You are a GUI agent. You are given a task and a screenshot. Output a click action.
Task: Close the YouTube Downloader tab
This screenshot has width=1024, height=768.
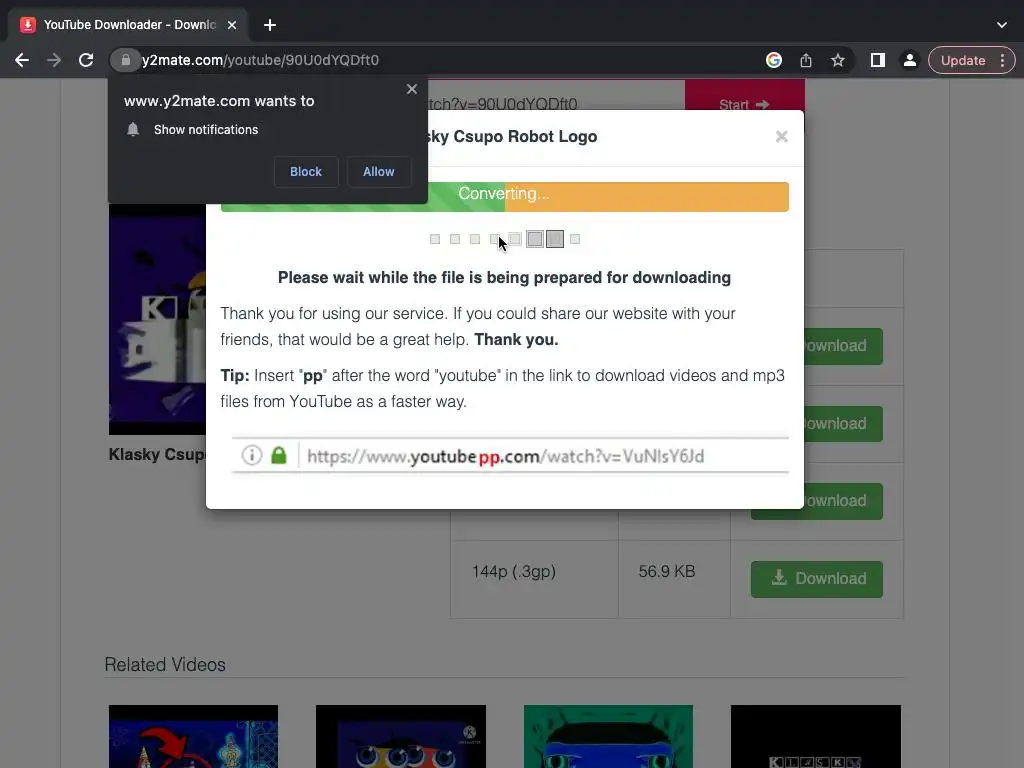point(232,25)
